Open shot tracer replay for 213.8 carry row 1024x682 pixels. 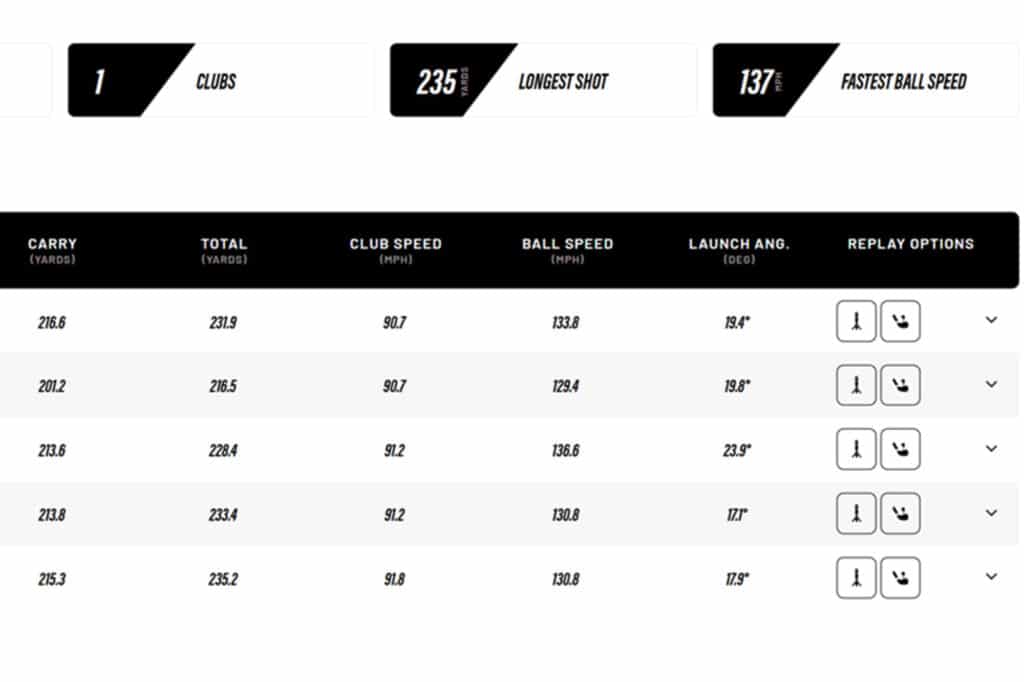coord(856,513)
